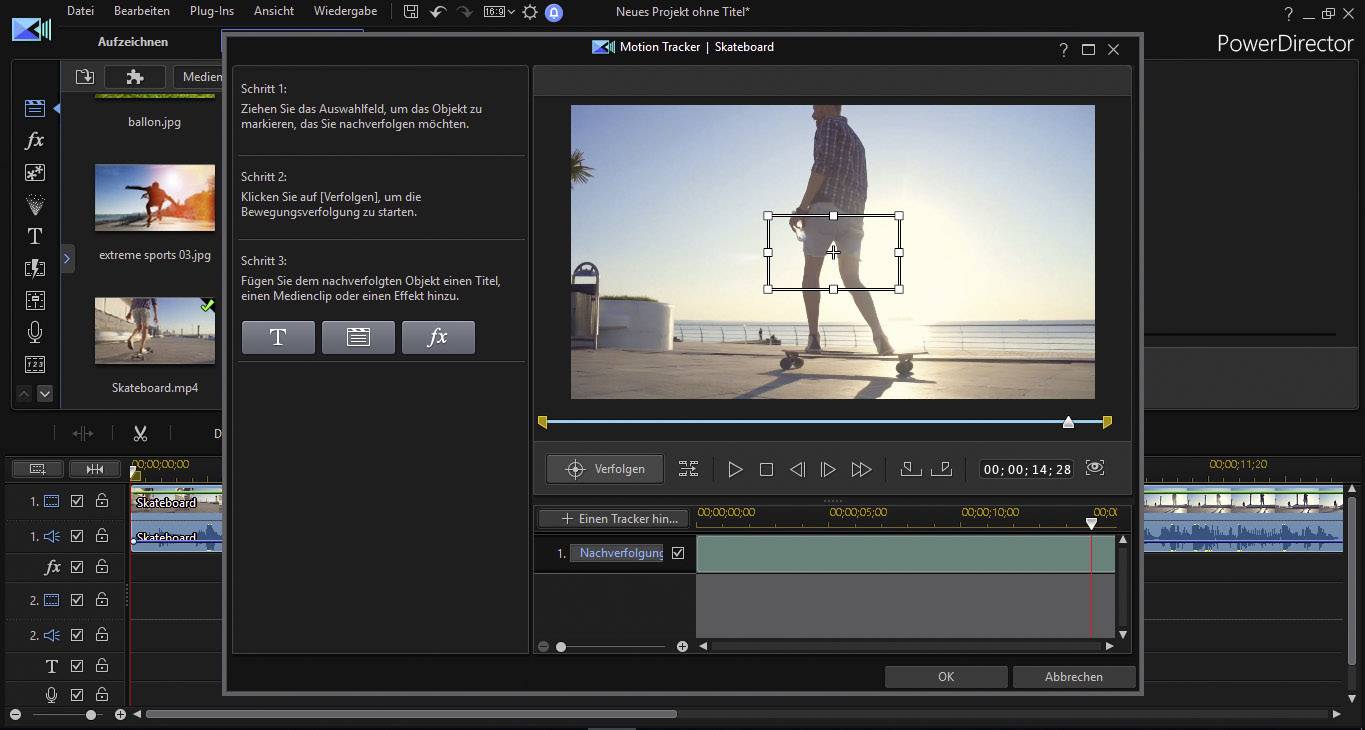Open the Bearbeiten menu

click(141, 11)
